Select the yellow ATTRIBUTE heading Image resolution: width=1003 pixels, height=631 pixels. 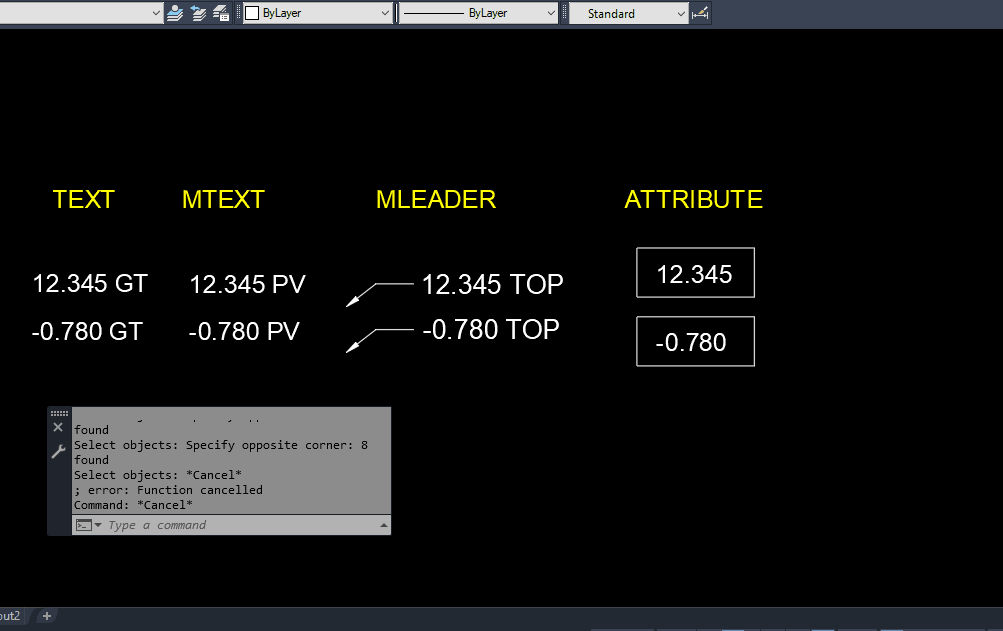[693, 200]
